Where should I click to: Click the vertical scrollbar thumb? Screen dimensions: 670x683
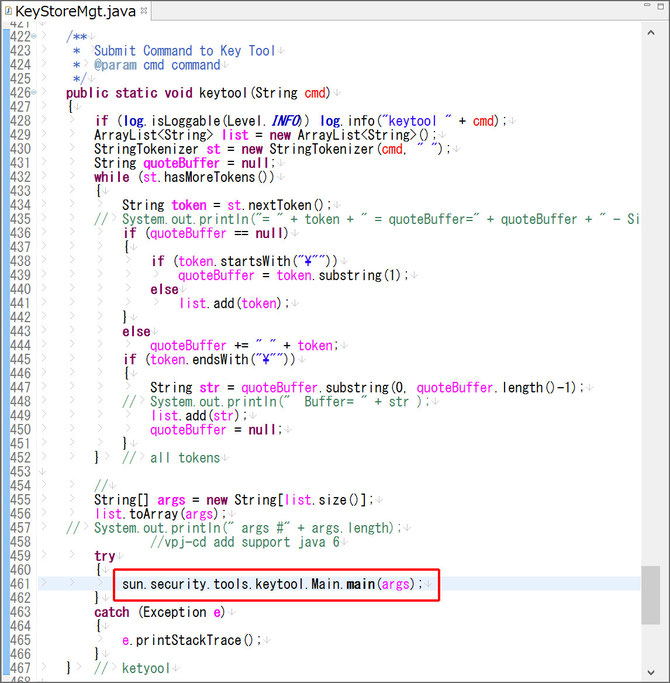[651, 595]
